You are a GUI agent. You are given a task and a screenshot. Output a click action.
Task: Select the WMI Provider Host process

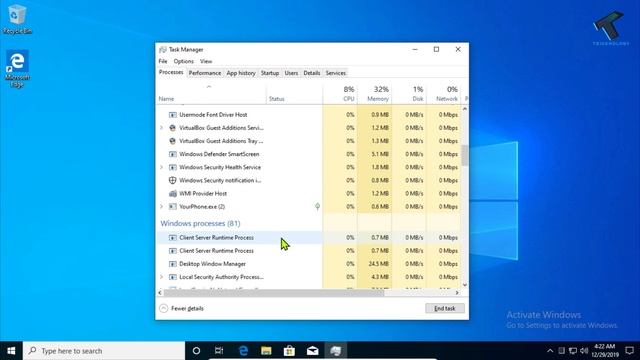coord(309,193)
